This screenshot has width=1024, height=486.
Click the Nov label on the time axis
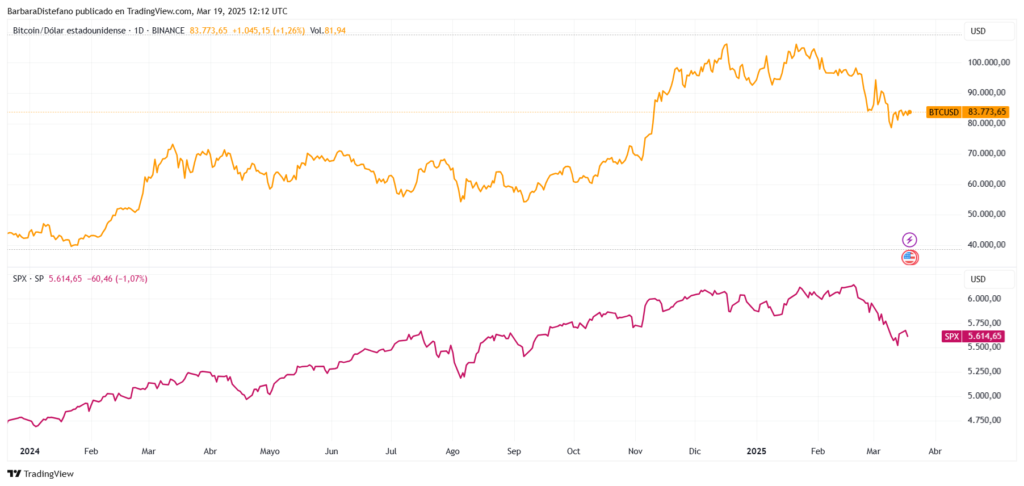(x=633, y=451)
